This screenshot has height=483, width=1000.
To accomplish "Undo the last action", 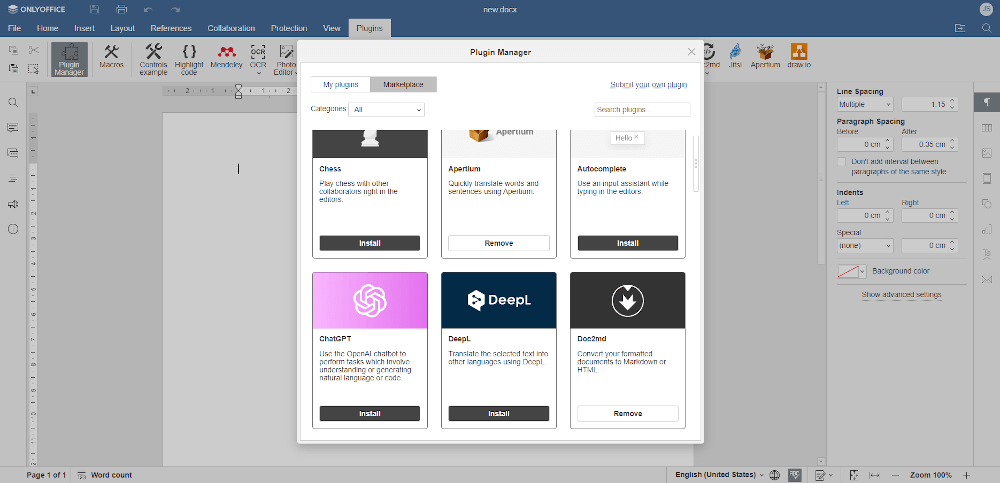I will [x=148, y=10].
